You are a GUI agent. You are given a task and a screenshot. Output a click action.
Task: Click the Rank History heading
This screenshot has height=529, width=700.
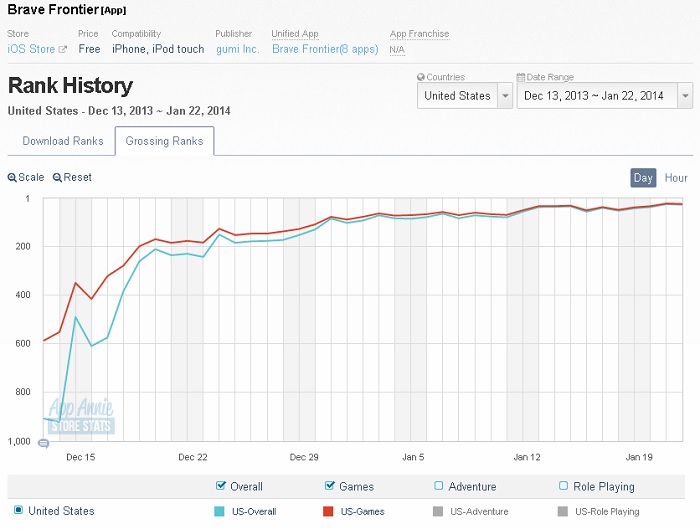71,85
